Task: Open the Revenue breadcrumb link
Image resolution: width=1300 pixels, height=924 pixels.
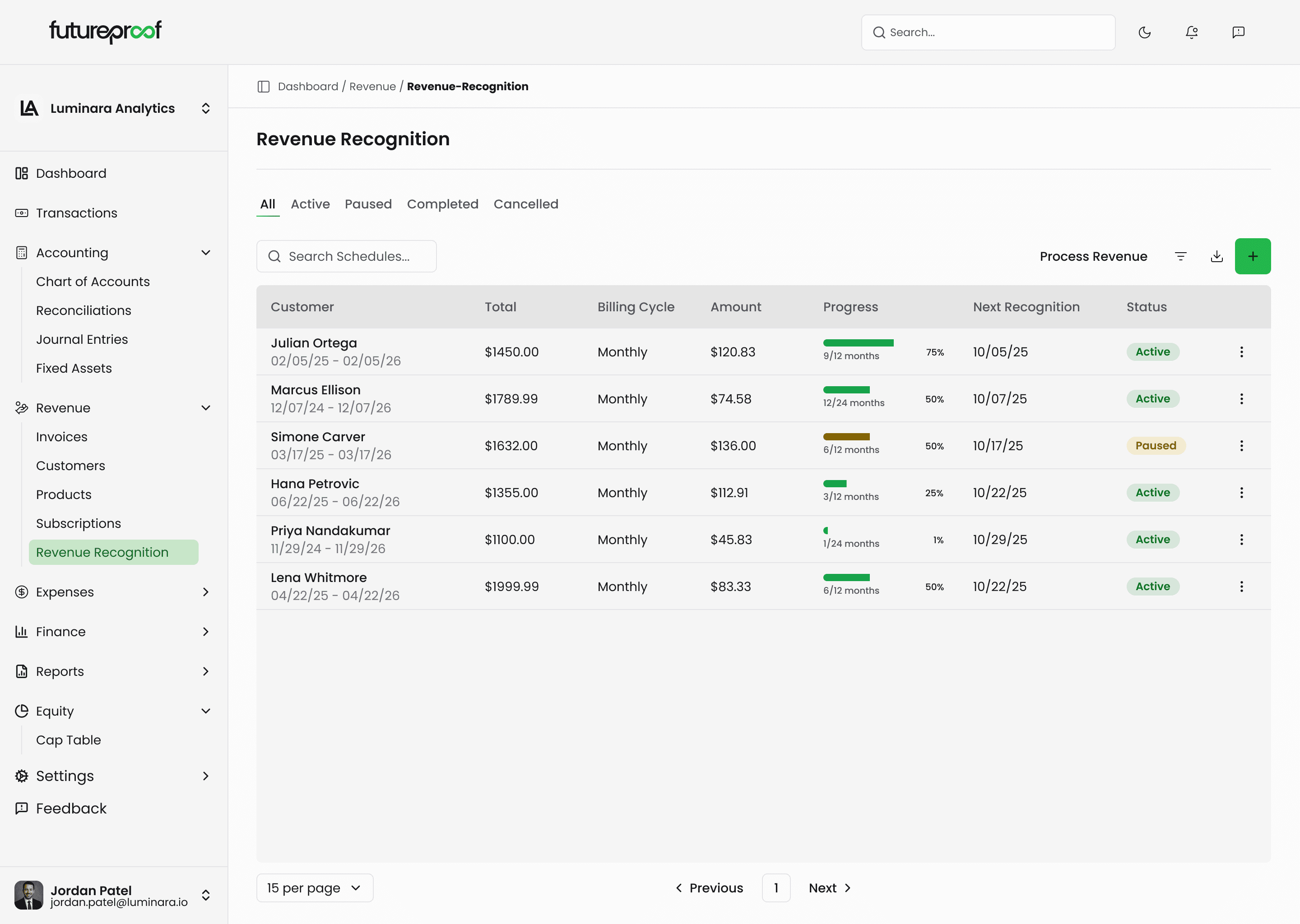Action: [x=373, y=87]
